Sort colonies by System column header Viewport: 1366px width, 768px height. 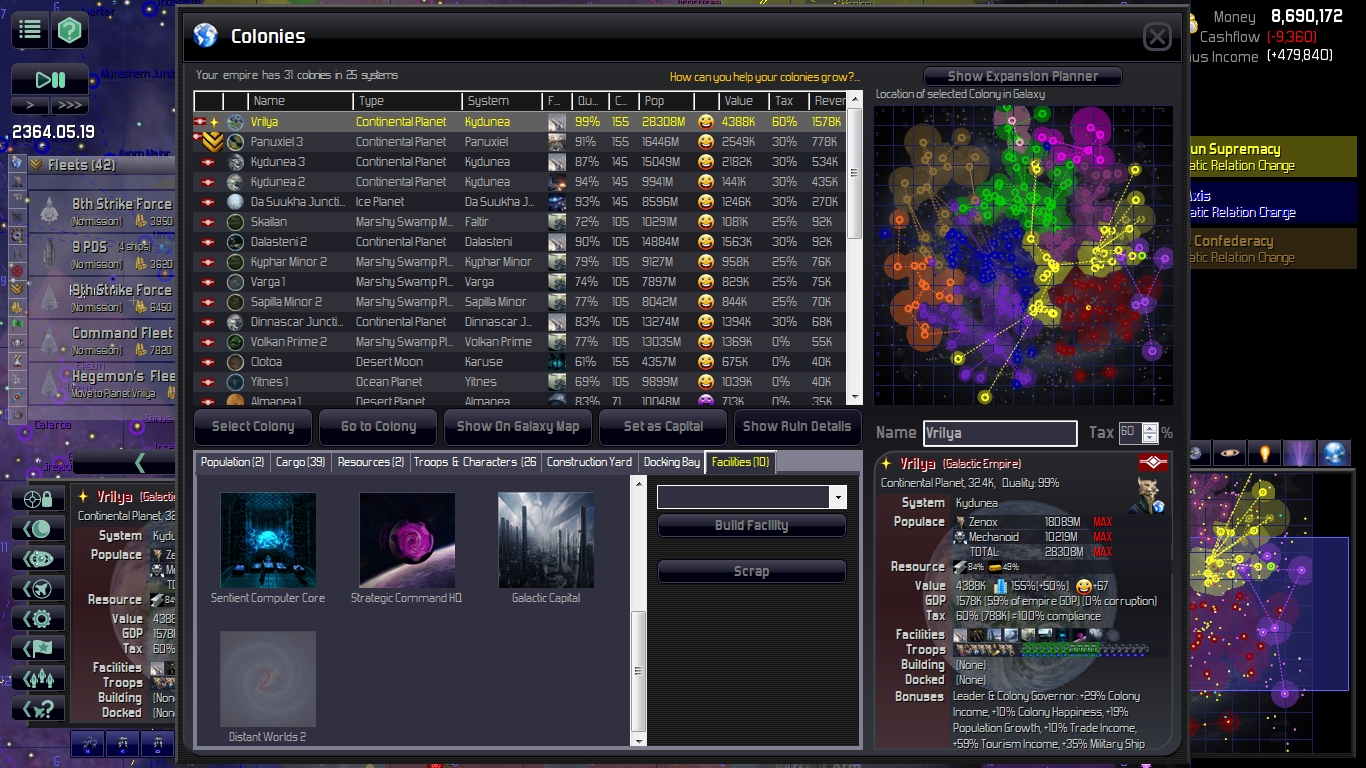502,101
